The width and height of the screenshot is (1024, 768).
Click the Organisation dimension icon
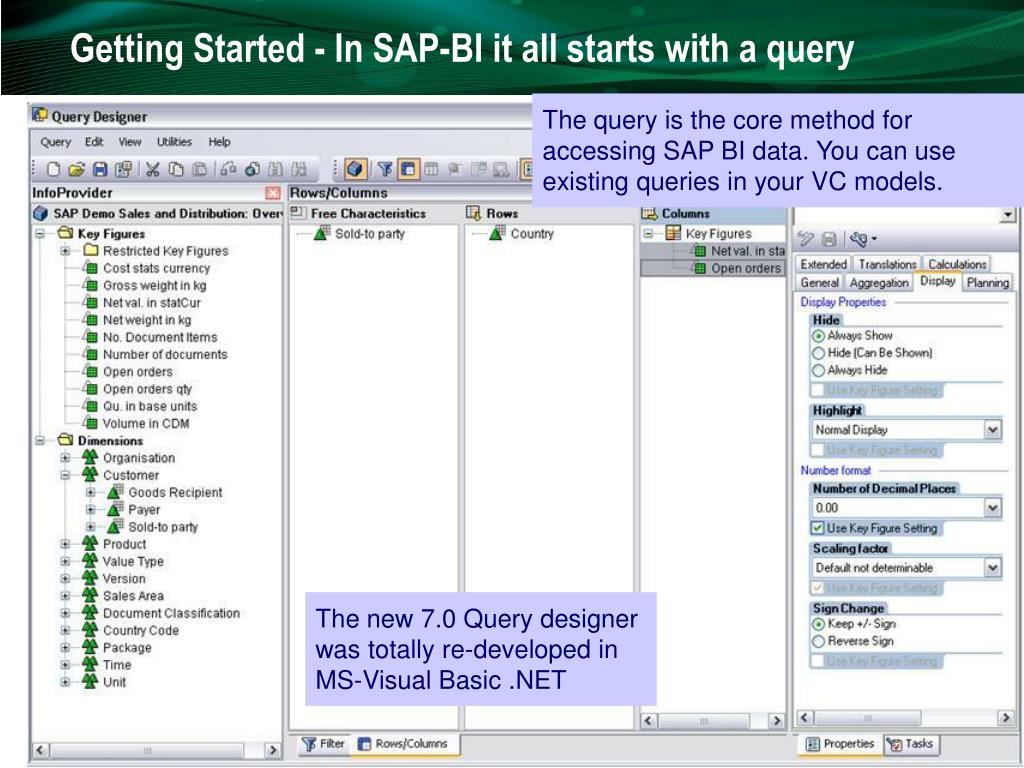[89, 457]
